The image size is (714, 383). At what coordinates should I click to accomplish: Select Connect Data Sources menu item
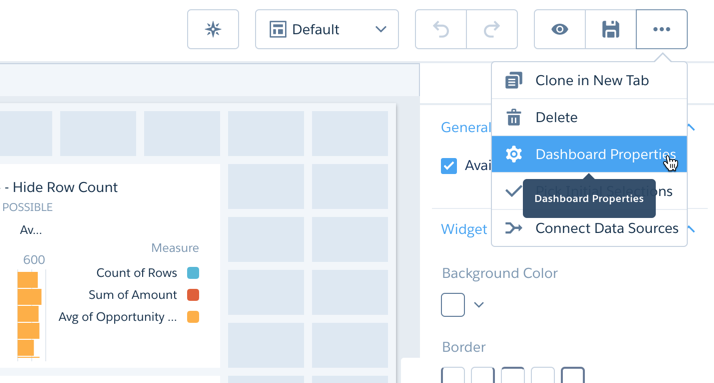click(589, 228)
